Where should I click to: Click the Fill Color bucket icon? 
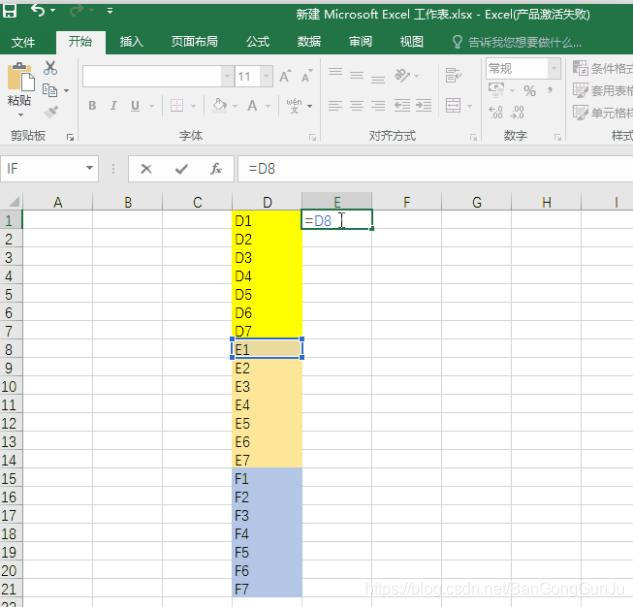[x=220, y=105]
